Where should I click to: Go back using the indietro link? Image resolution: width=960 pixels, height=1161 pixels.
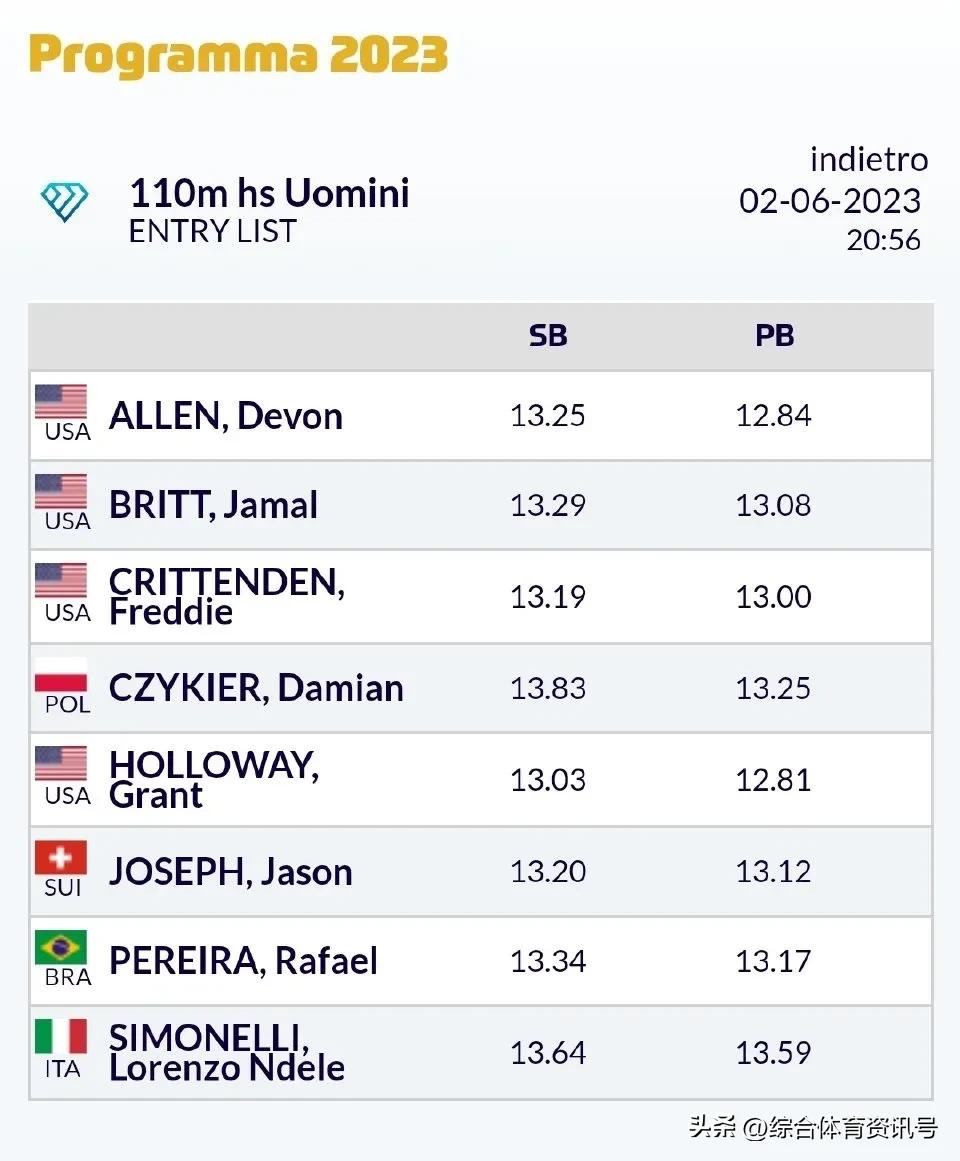pos(868,159)
